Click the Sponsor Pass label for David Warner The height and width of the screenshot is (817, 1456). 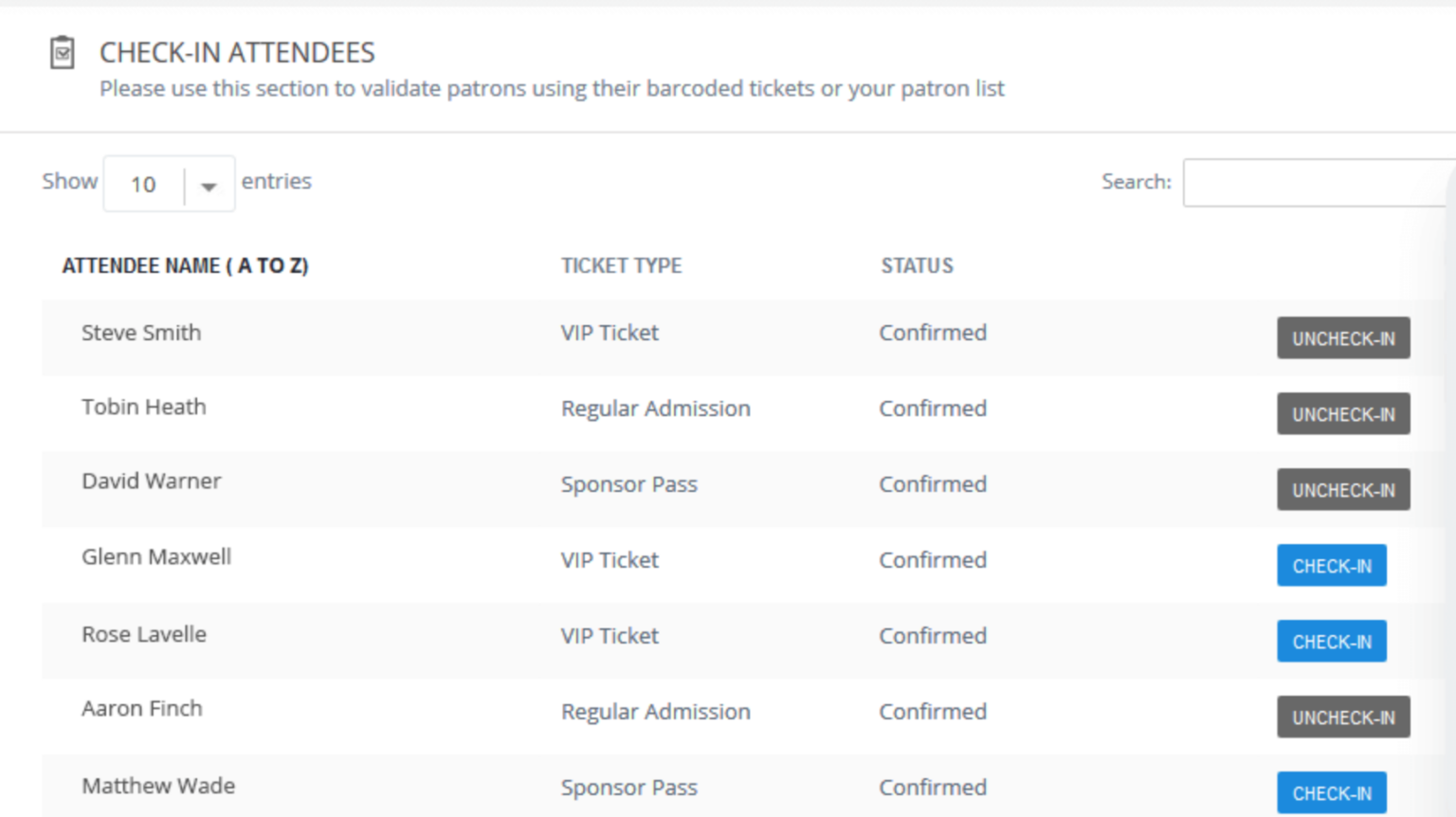point(628,484)
